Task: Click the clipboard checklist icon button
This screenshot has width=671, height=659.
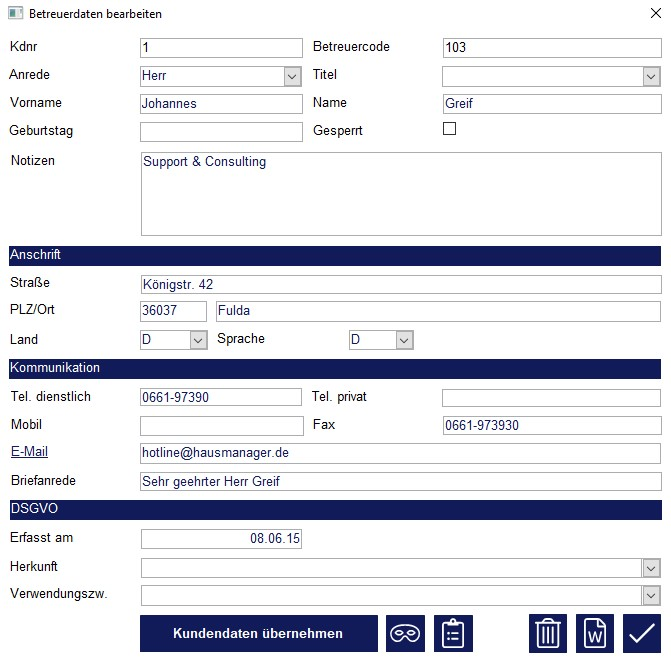Action: 453,634
